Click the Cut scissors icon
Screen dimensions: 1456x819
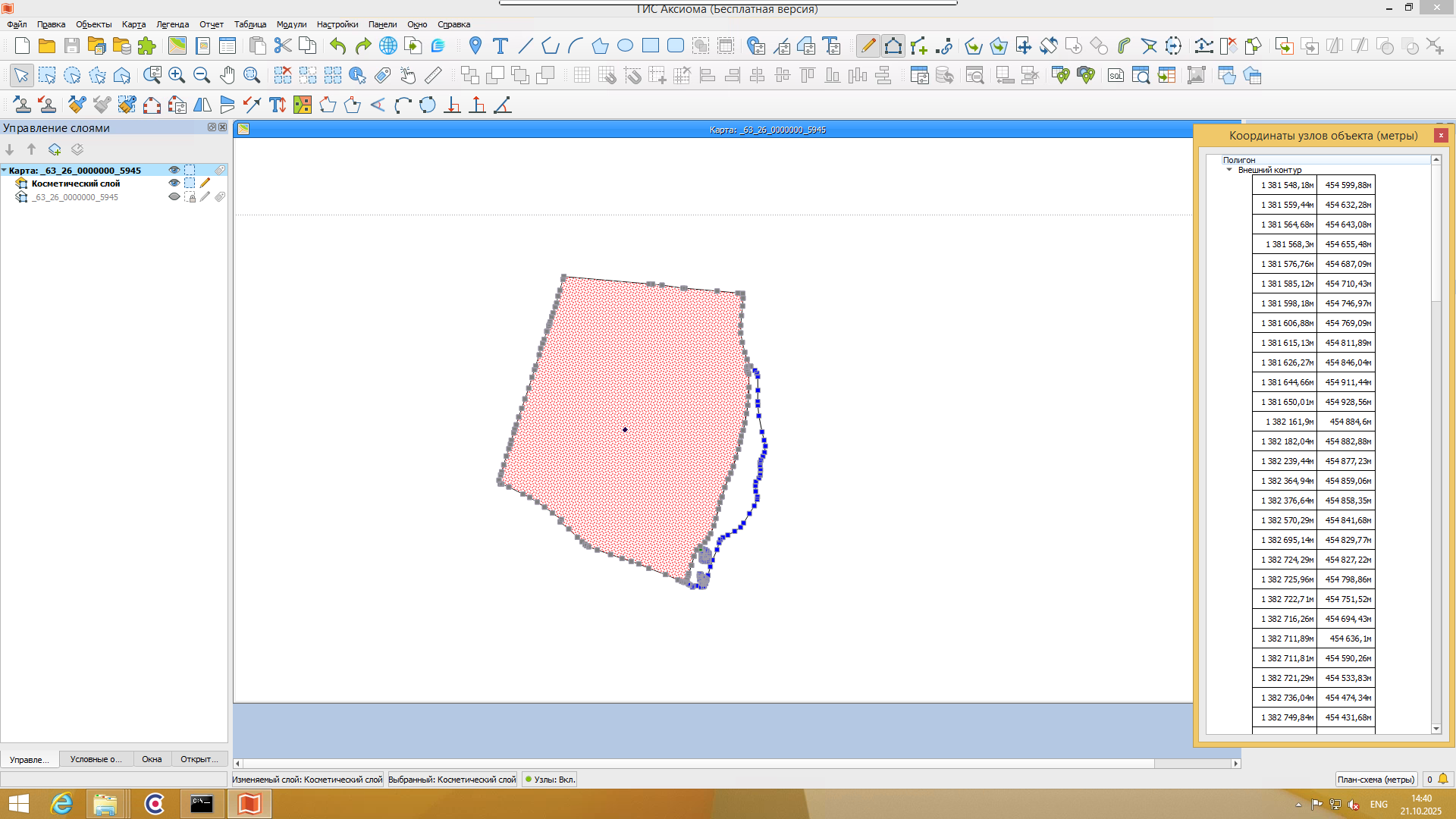(282, 45)
